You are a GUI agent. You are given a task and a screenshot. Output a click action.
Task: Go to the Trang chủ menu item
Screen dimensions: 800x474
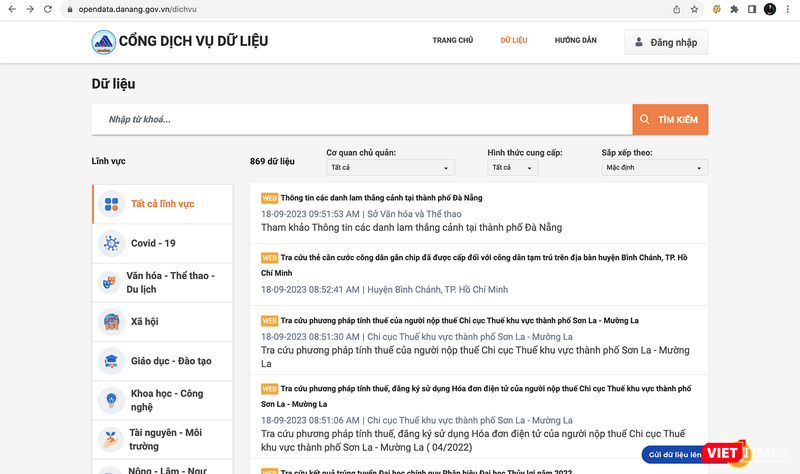(x=452, y=41)
